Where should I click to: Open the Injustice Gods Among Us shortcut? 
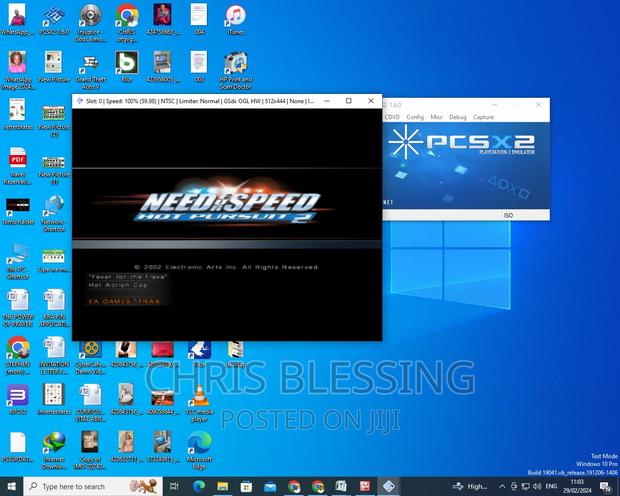(91, 23)
